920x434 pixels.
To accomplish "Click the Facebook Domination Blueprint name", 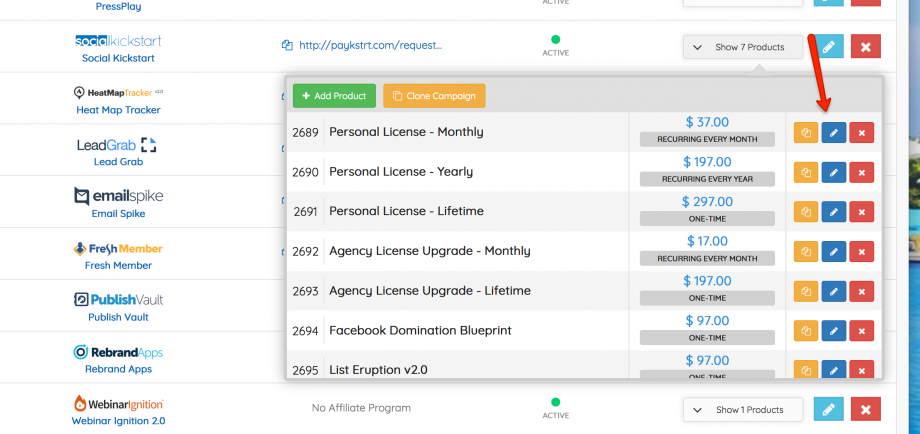I will coord(420,330).
